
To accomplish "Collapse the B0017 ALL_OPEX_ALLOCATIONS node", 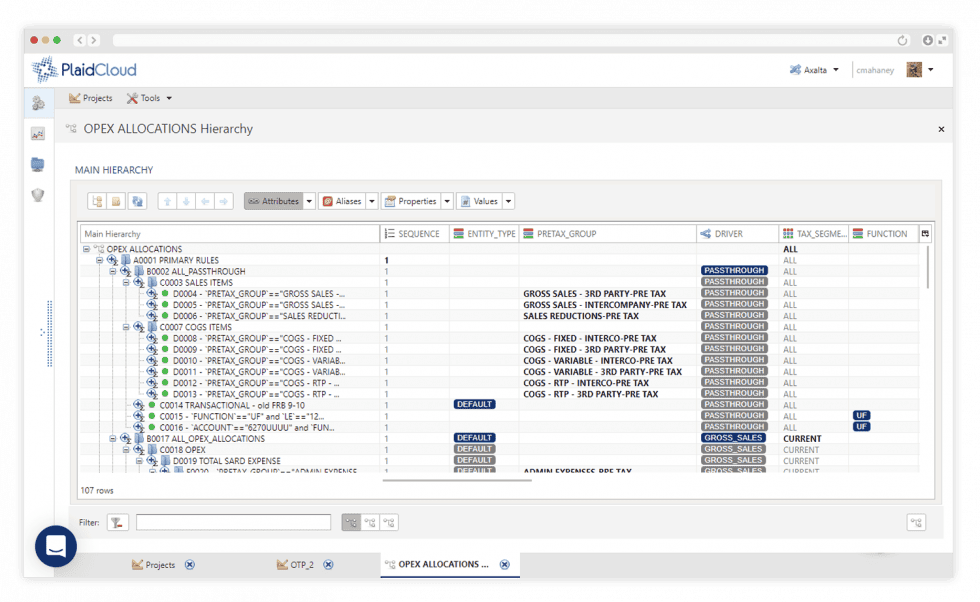I will [x=112, y=439].
